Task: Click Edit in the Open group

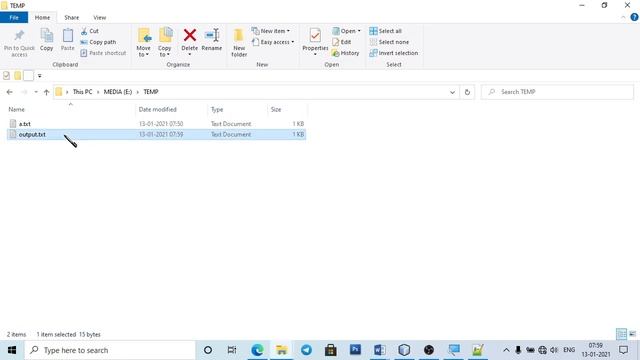Action: click(x=342, y=42)
